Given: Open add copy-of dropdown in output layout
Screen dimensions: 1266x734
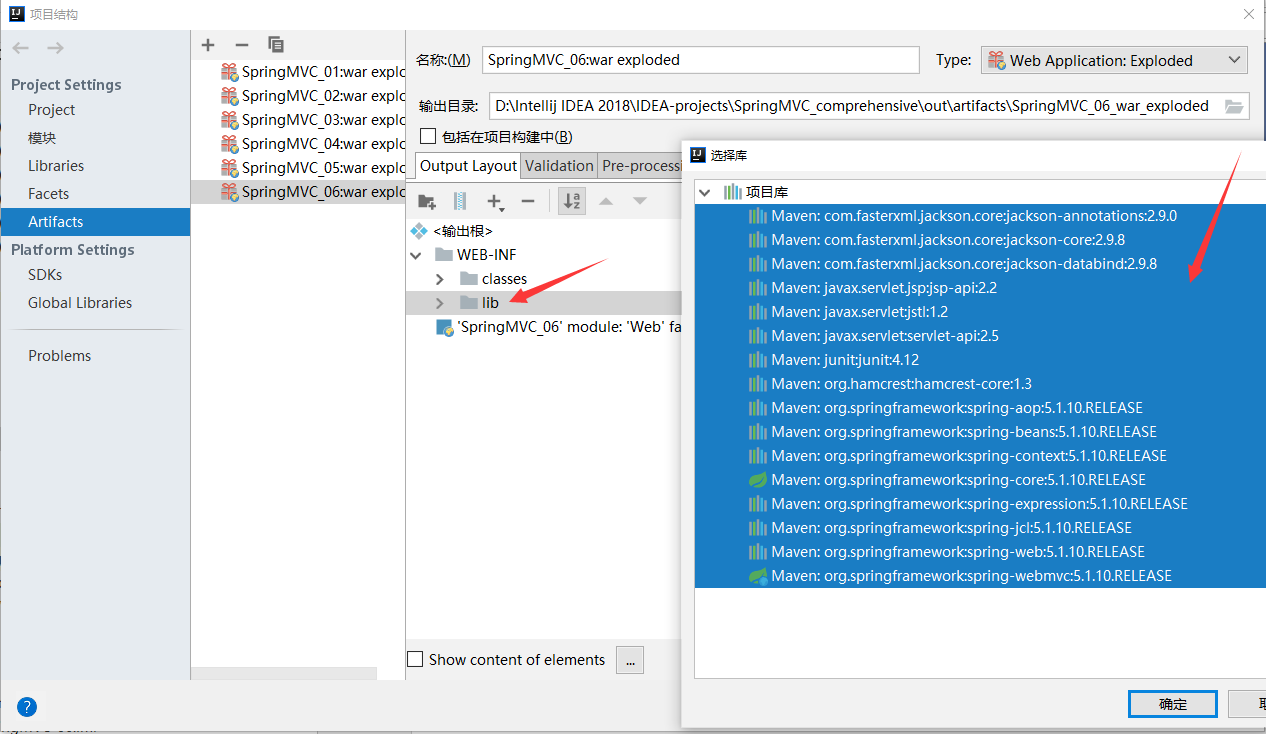Looking at the screenshot, I should point(495,202).
